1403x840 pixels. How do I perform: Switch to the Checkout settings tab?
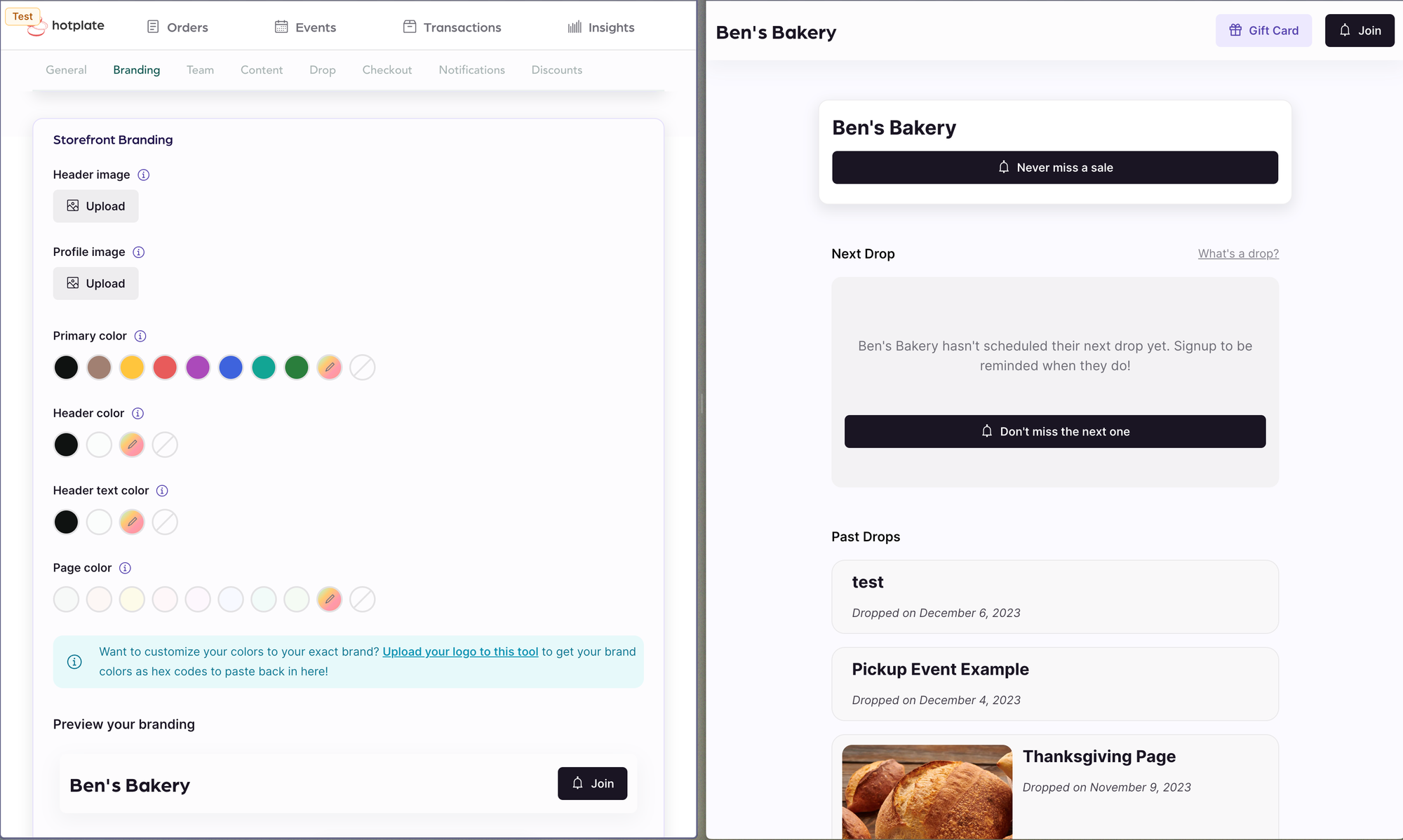387,70
